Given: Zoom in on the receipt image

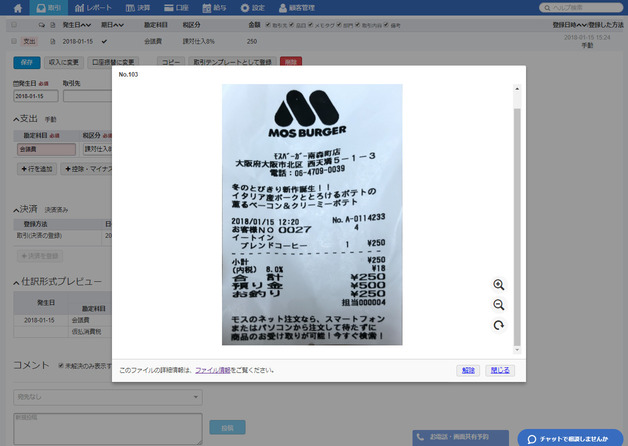Looking at the screenshot, I should pyautogui.click(x=499, y=285).
